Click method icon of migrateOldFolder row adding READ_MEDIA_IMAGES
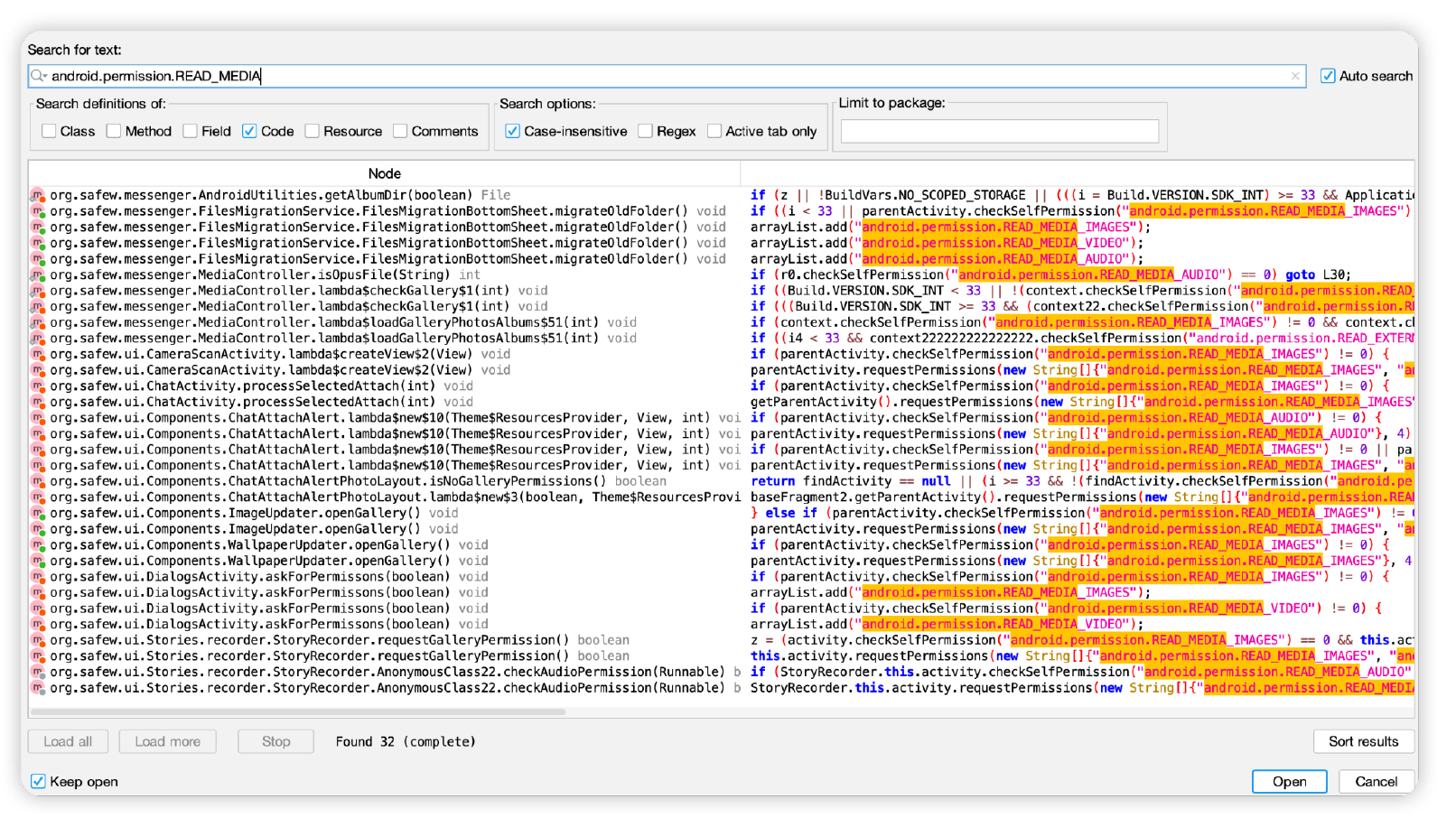The image size is (1456, 818). tap(38, 228)
